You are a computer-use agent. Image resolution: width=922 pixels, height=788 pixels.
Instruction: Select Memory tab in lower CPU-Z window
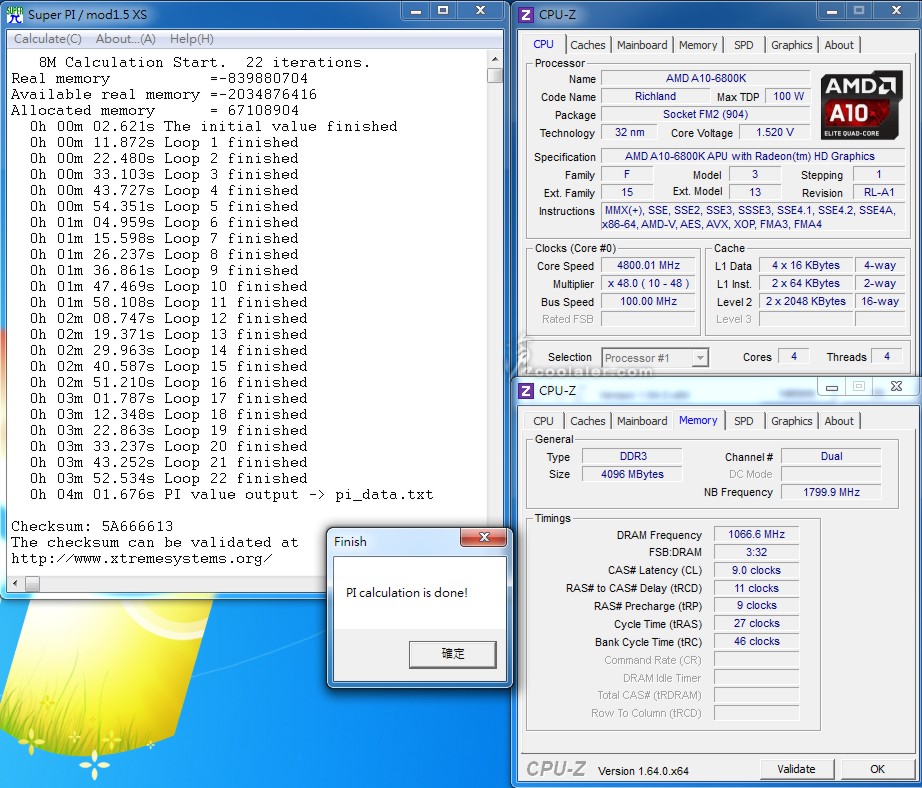coord(698,420)
